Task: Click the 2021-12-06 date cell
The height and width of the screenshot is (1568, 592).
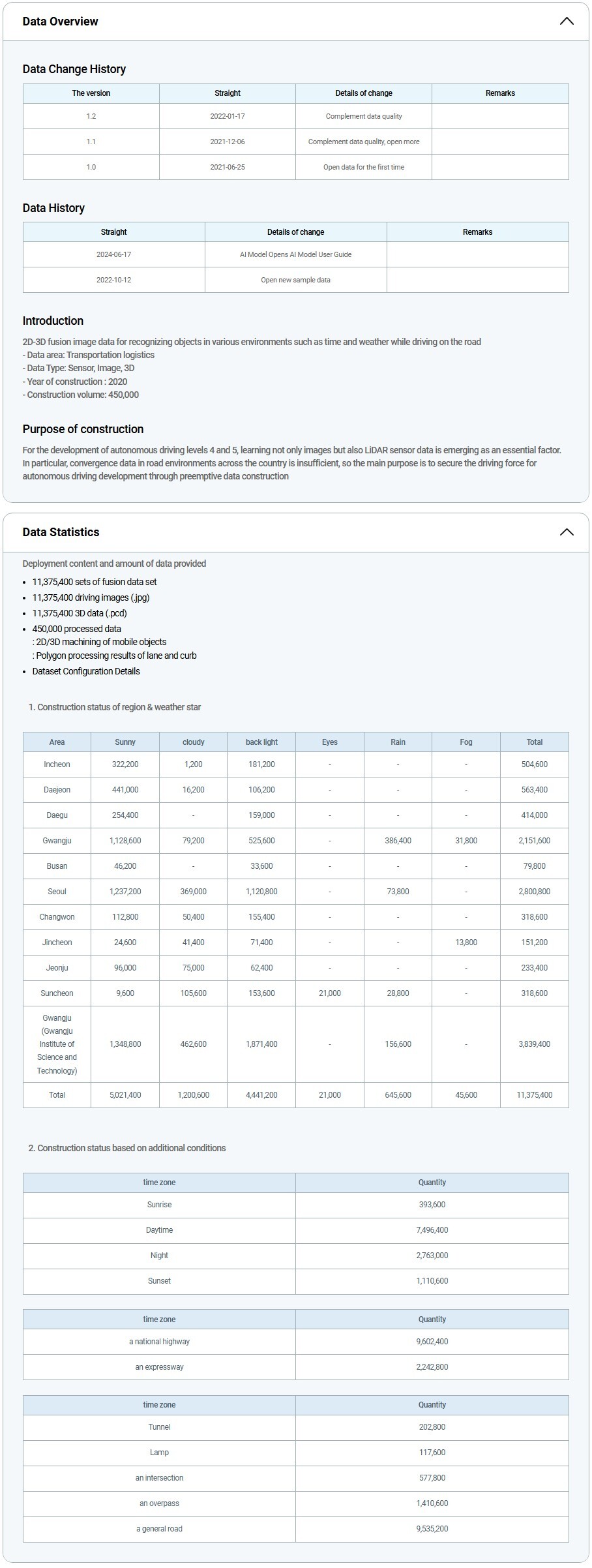Action: (228, 142)
